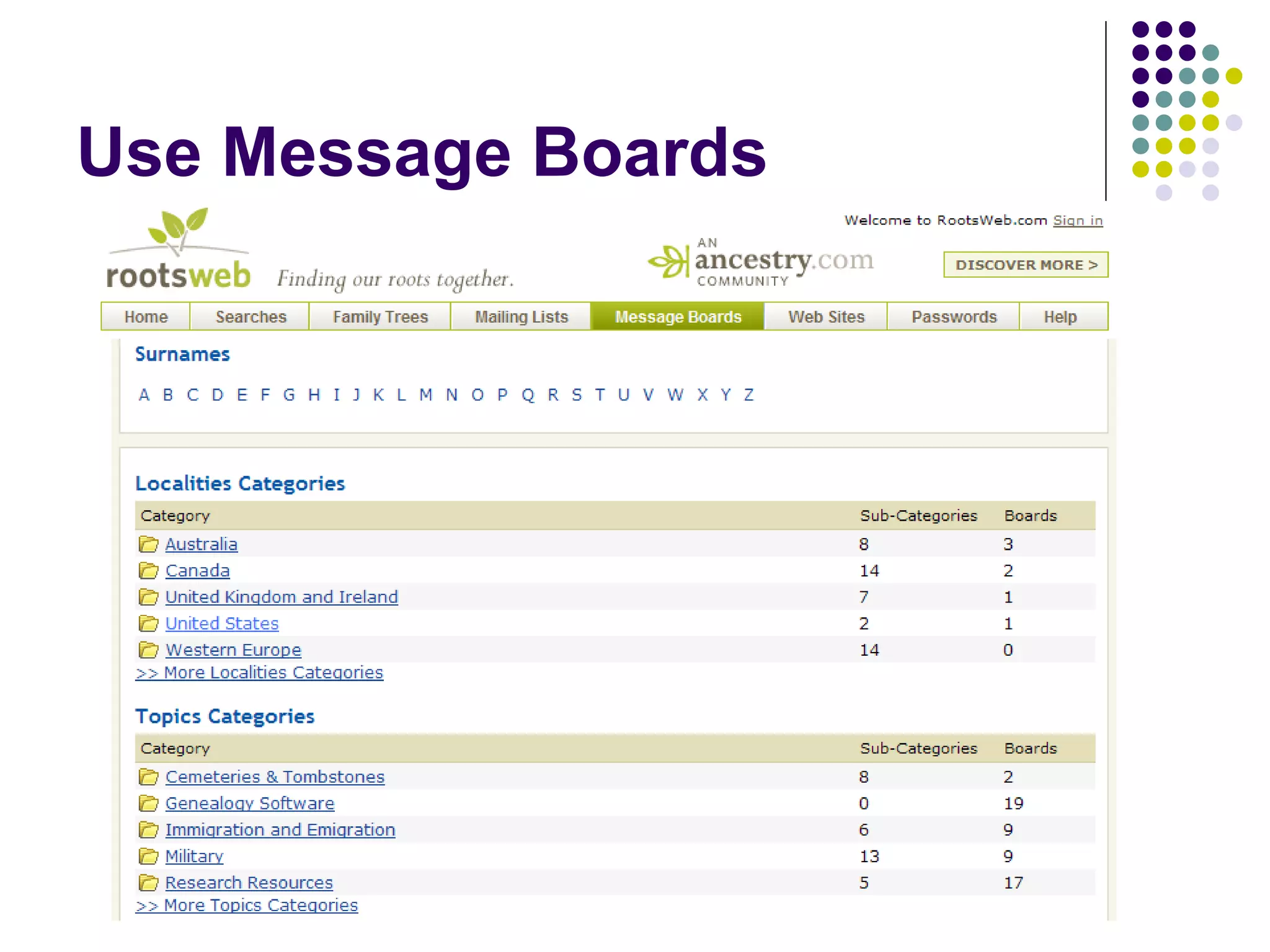
Task: Click folder icon beside Research Resources
Action: [x=148, y=882]
